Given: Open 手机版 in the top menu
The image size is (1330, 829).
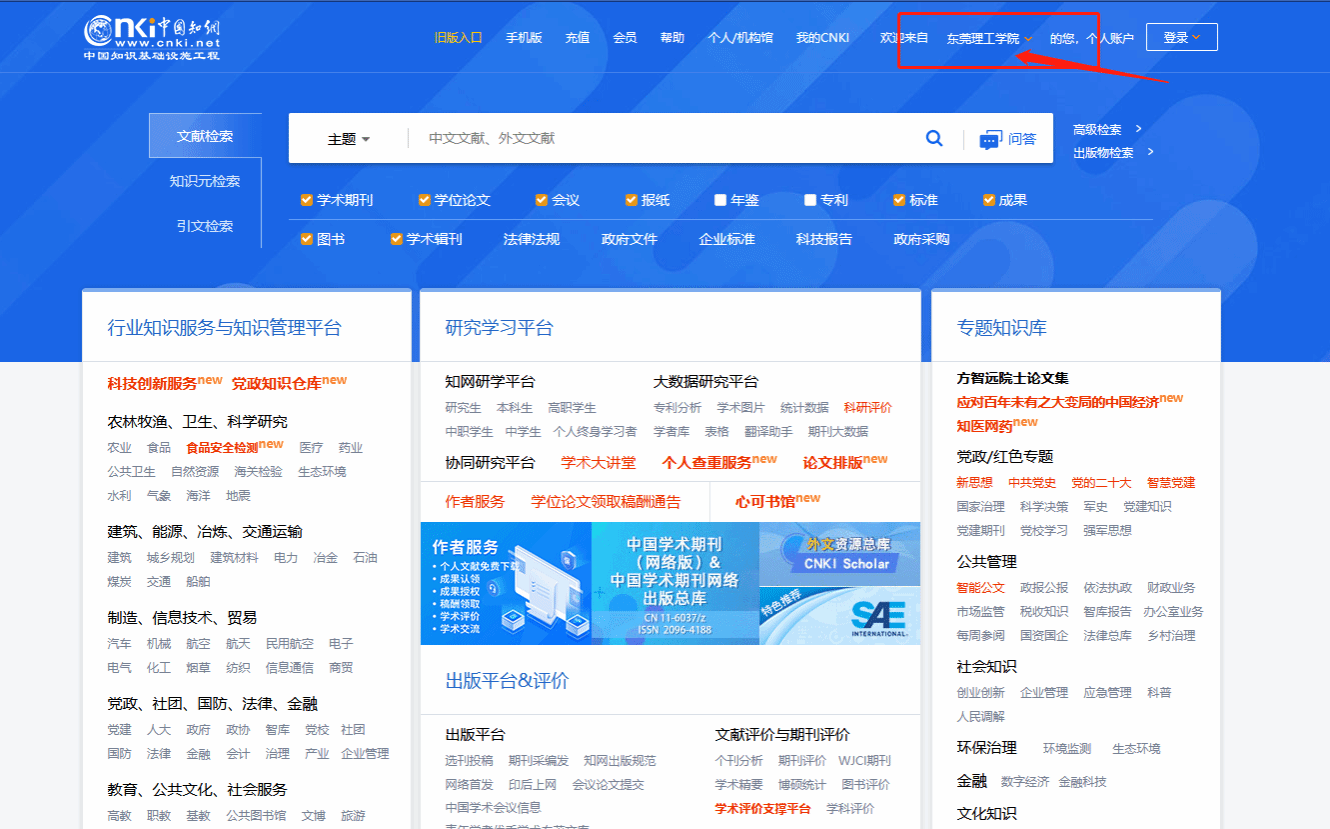Looking at the screenshot, I should (524, 38).
